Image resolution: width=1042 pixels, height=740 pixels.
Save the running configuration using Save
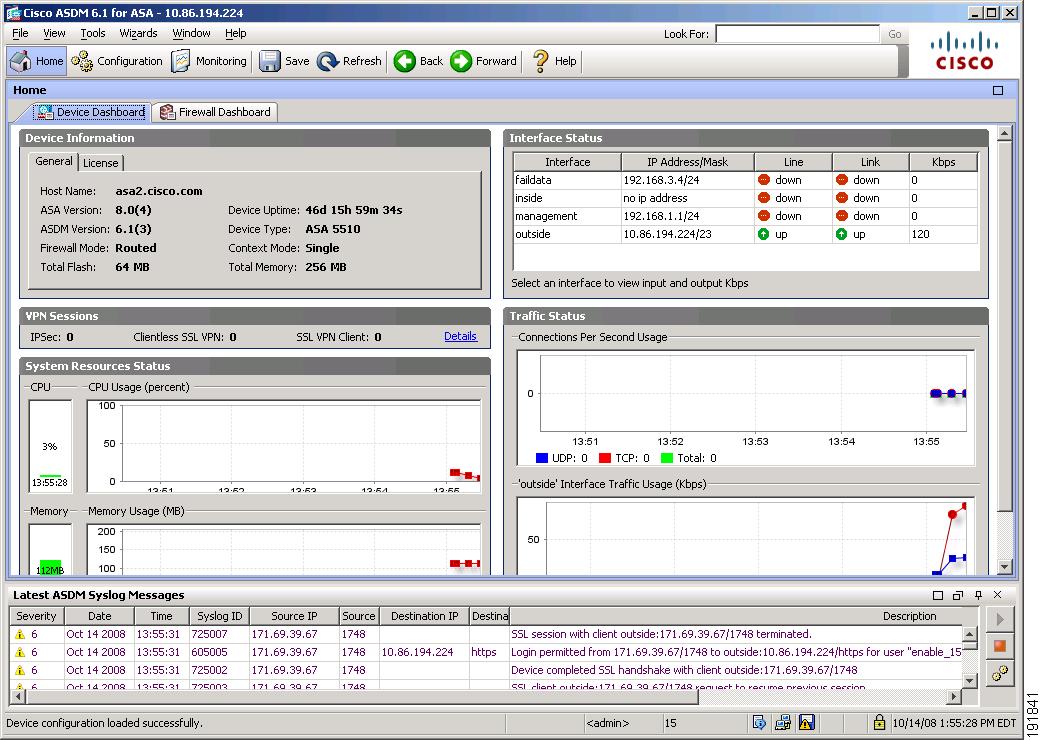point(284,61)
